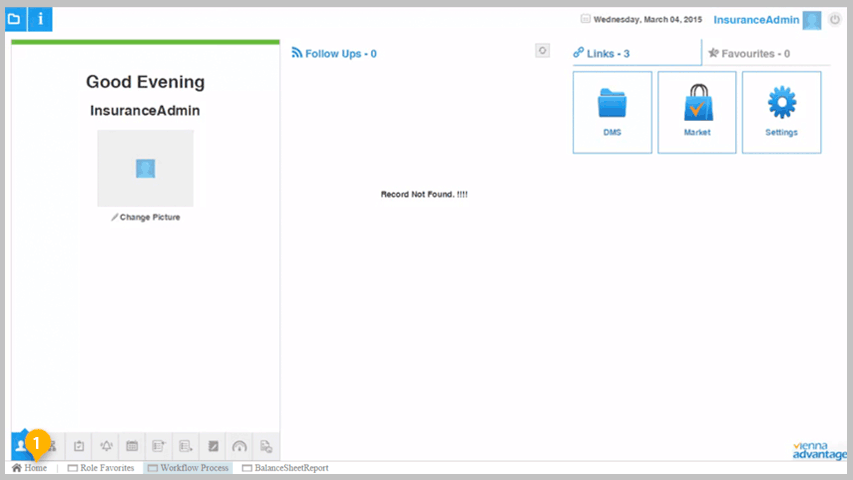
Task: Open the clipboard check tasks icon
Action: click(79, 446)
